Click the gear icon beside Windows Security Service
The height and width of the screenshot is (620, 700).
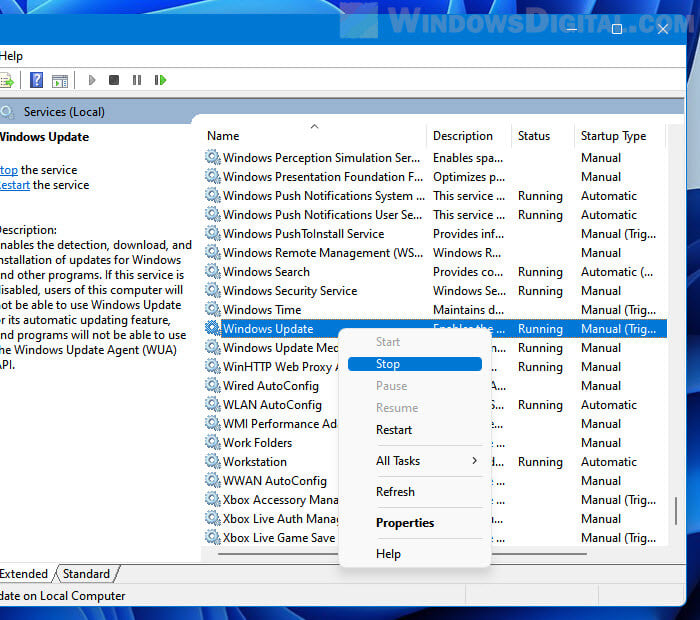(213, 291)
